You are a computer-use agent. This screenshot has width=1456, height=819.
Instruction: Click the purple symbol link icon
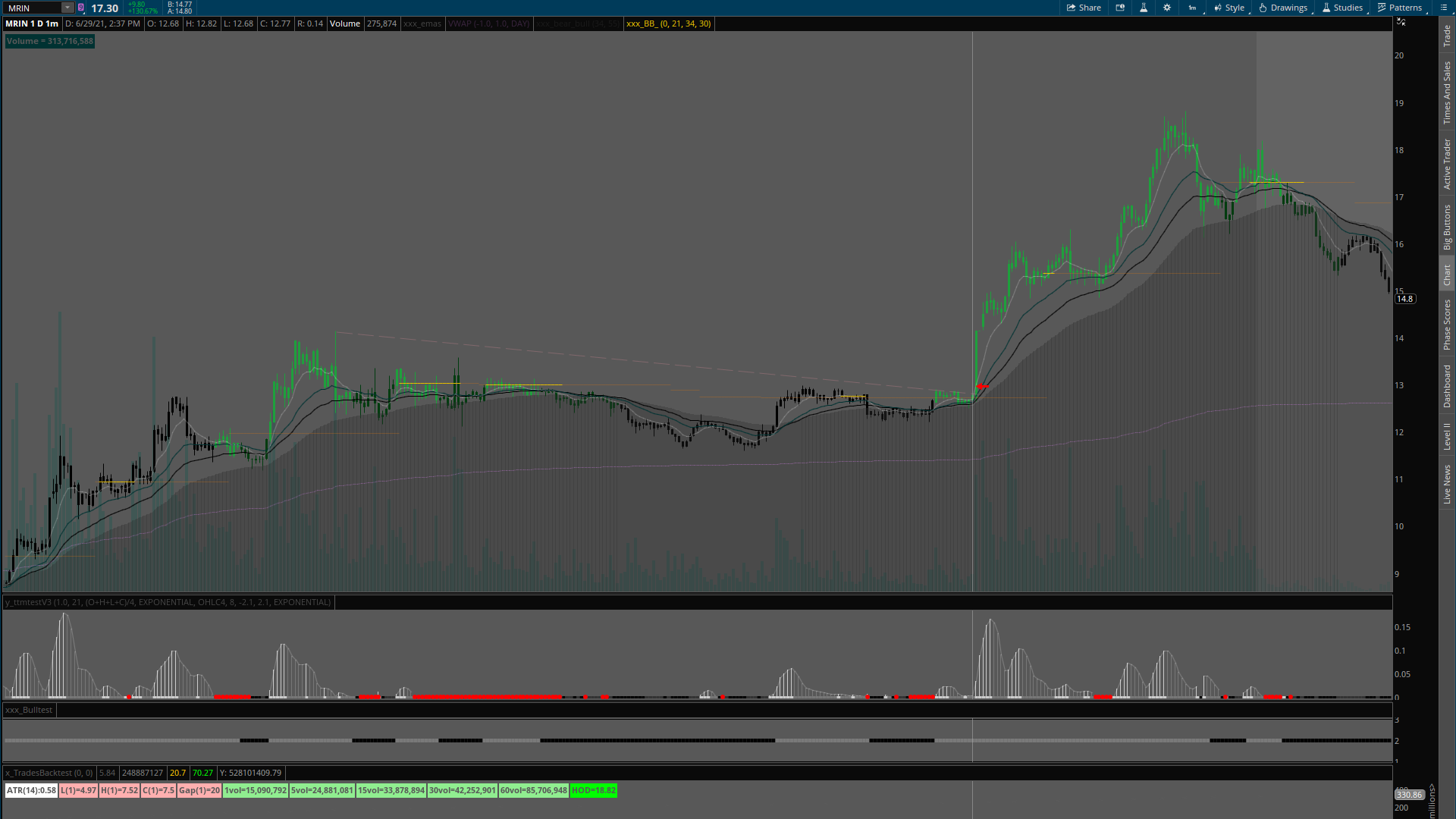click(81, 8)
